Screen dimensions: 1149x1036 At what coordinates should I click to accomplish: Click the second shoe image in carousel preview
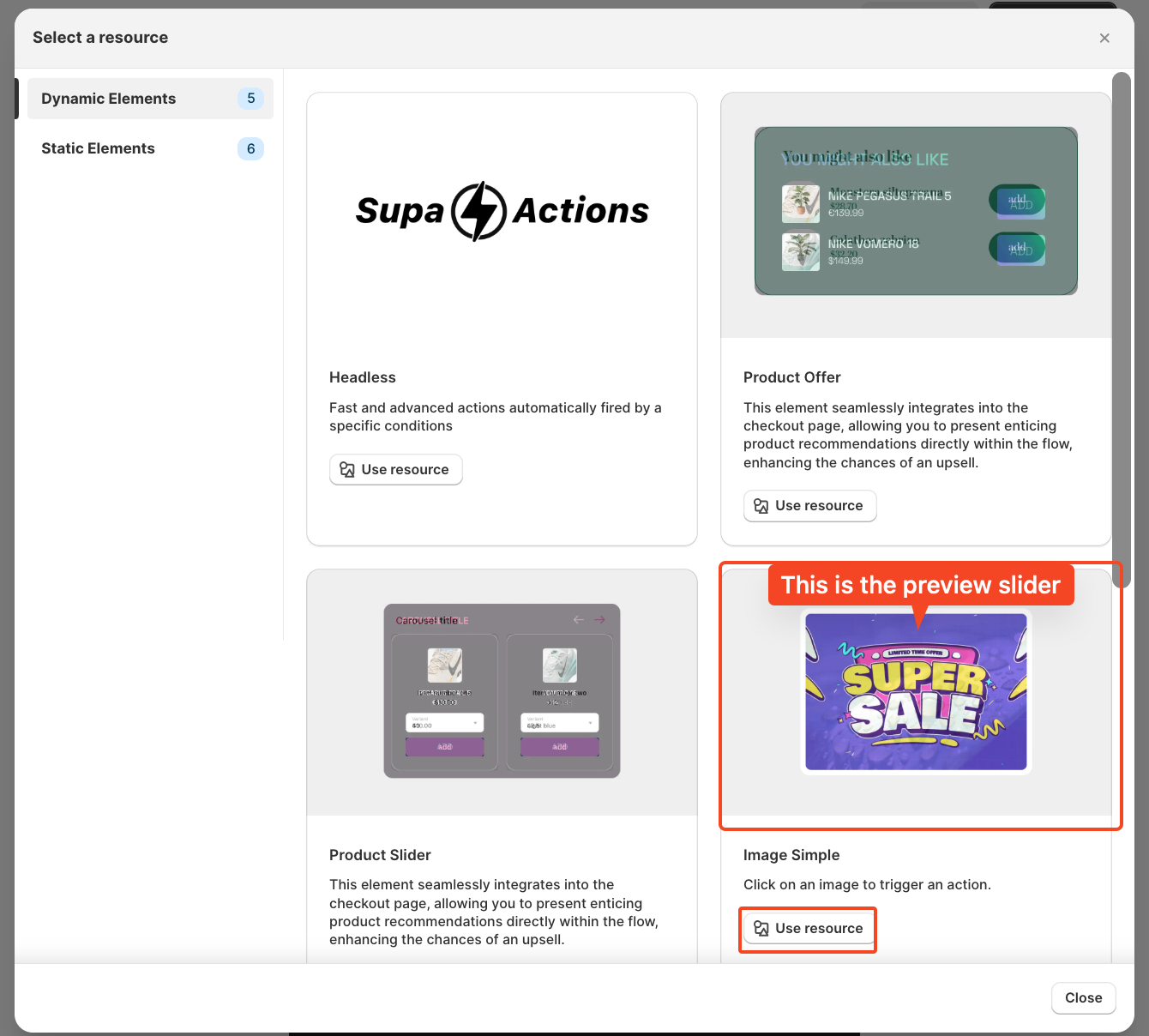[x=560, y=666]
